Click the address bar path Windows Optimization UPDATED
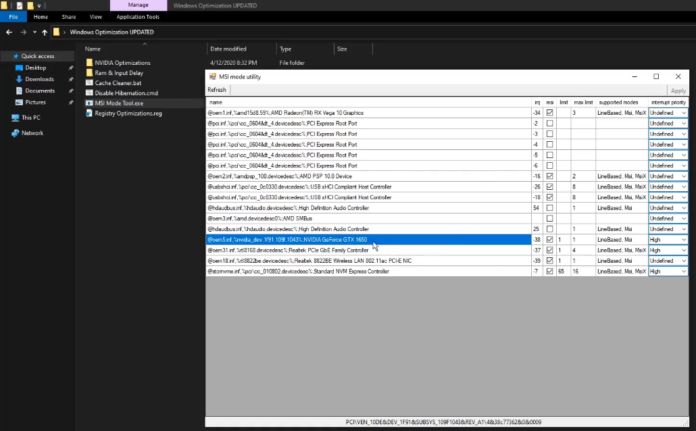 coord(112,32)
